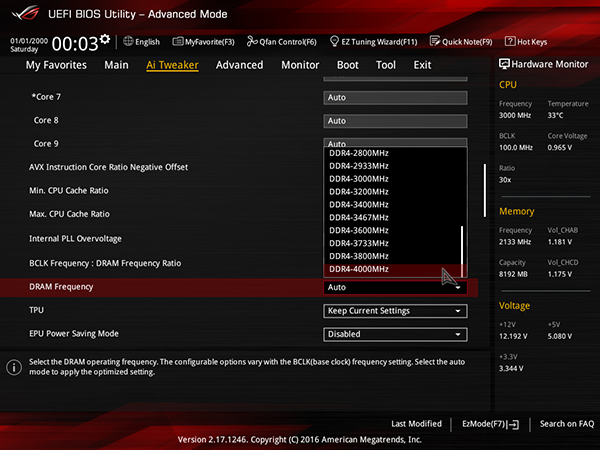The width and height of the screenshot is (600, 450).
Task: Show the Hot Keys list
Action: (532, 42)
